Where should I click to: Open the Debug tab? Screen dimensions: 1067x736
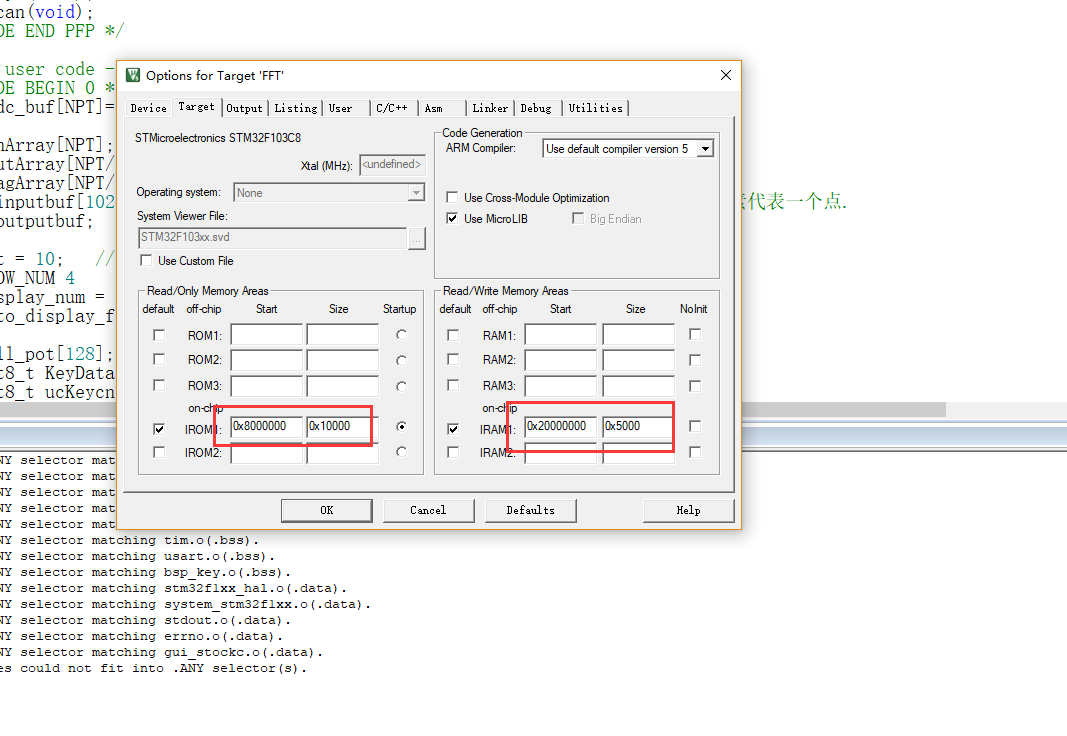click(x=535, y=108)
